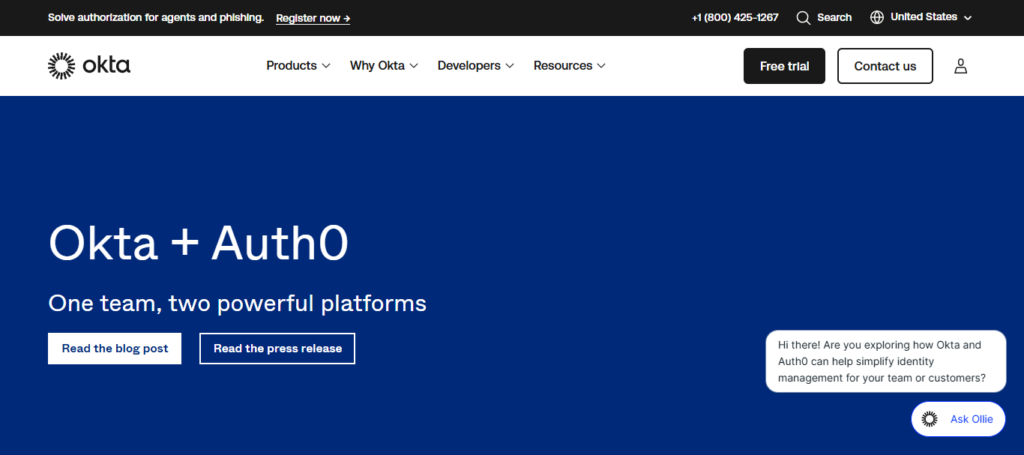
Task: Click the magnifying glass search icon
Action: click(803, 18)
